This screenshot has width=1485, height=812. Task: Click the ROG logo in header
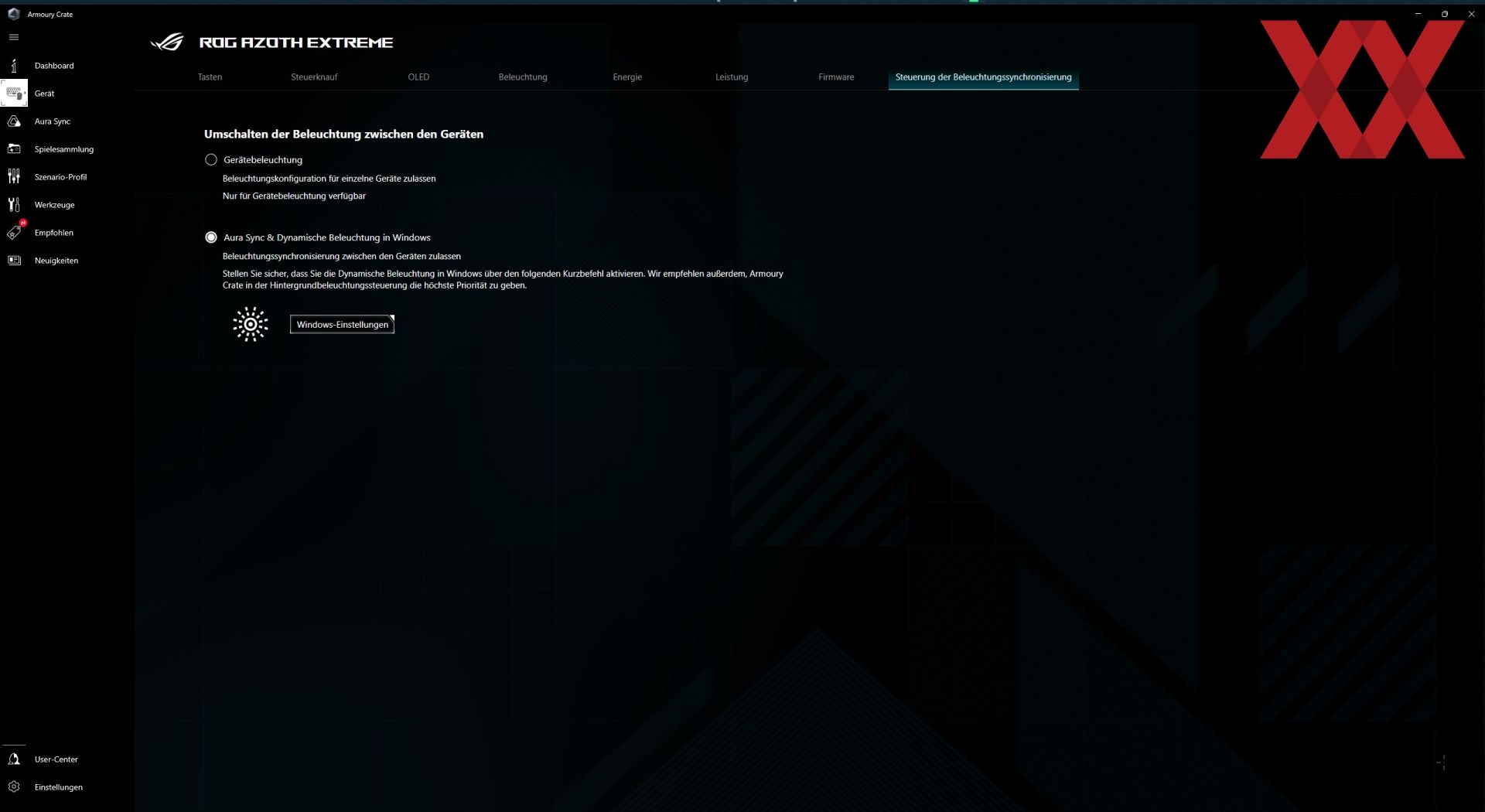pos(167,42)
